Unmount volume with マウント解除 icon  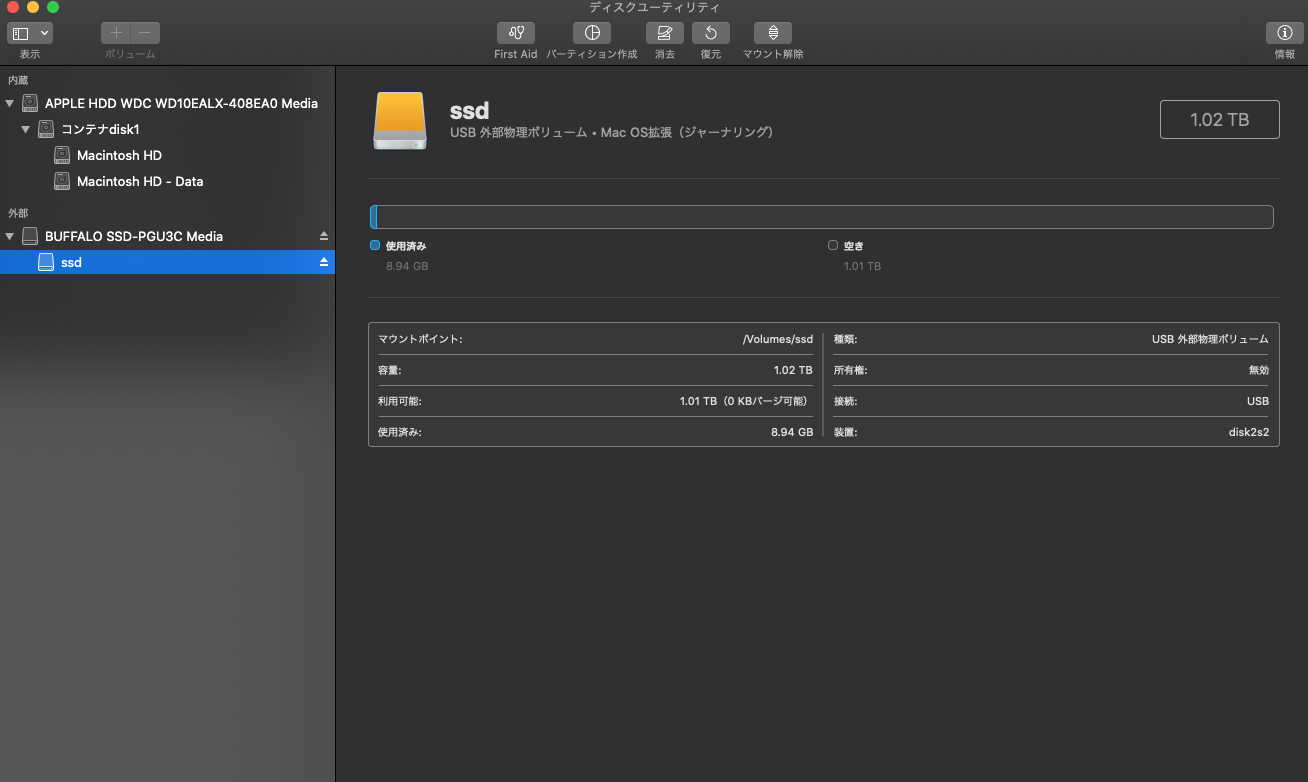(772, 33)
